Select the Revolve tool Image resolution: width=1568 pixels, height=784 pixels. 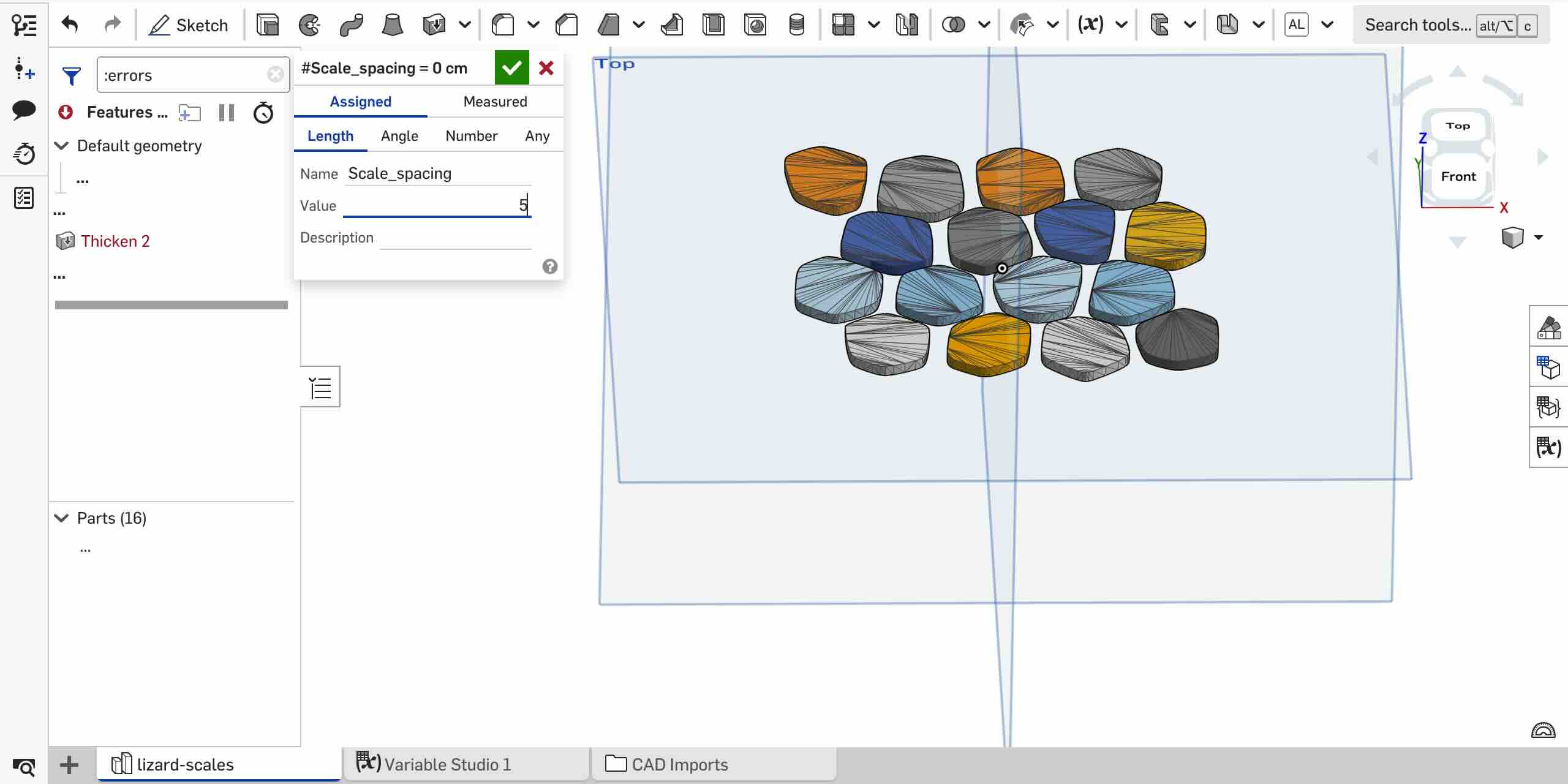[x=309, y=25]
